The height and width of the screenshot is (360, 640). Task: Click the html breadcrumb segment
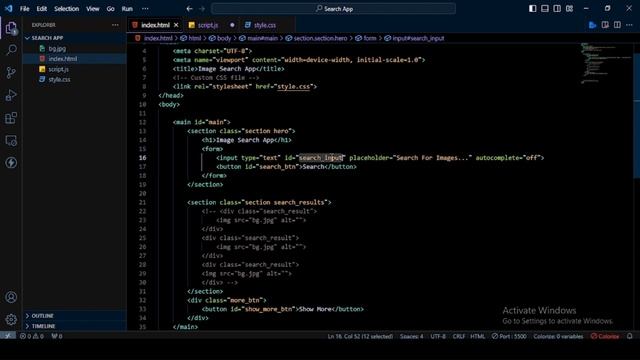191,38
